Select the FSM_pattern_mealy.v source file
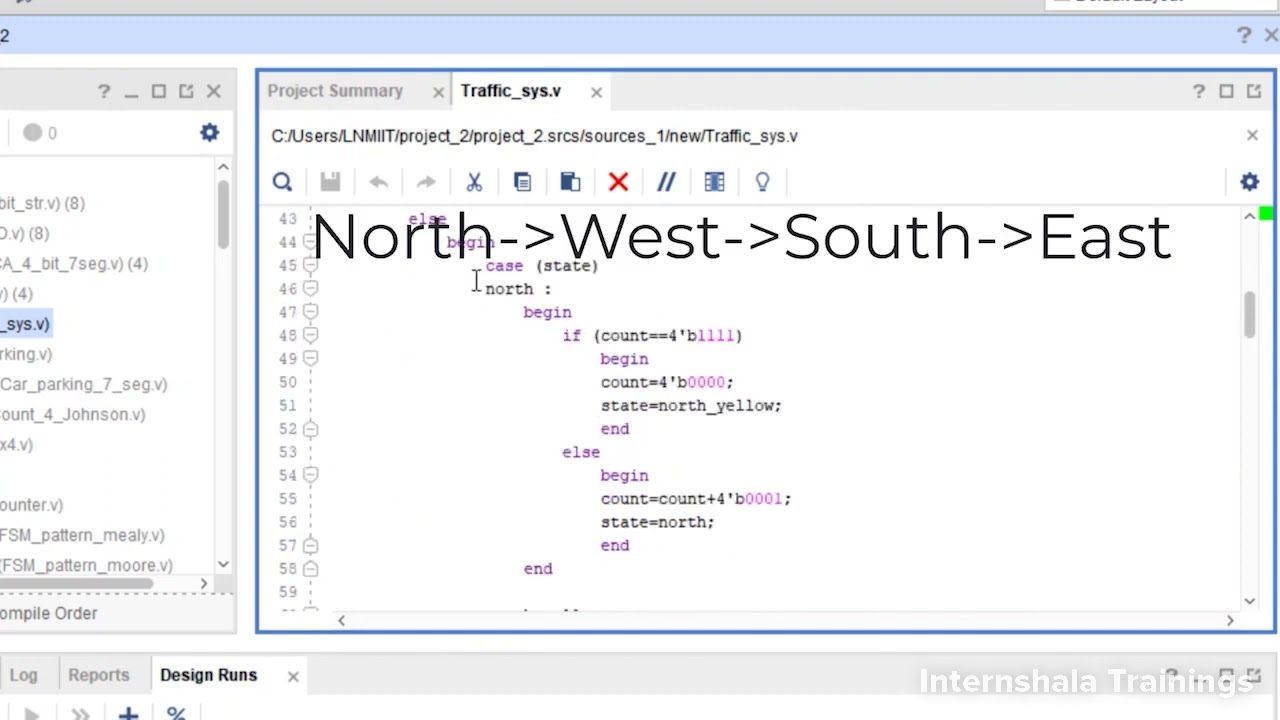The height and width of the screenshot is (720, 1280). (82, 535)
